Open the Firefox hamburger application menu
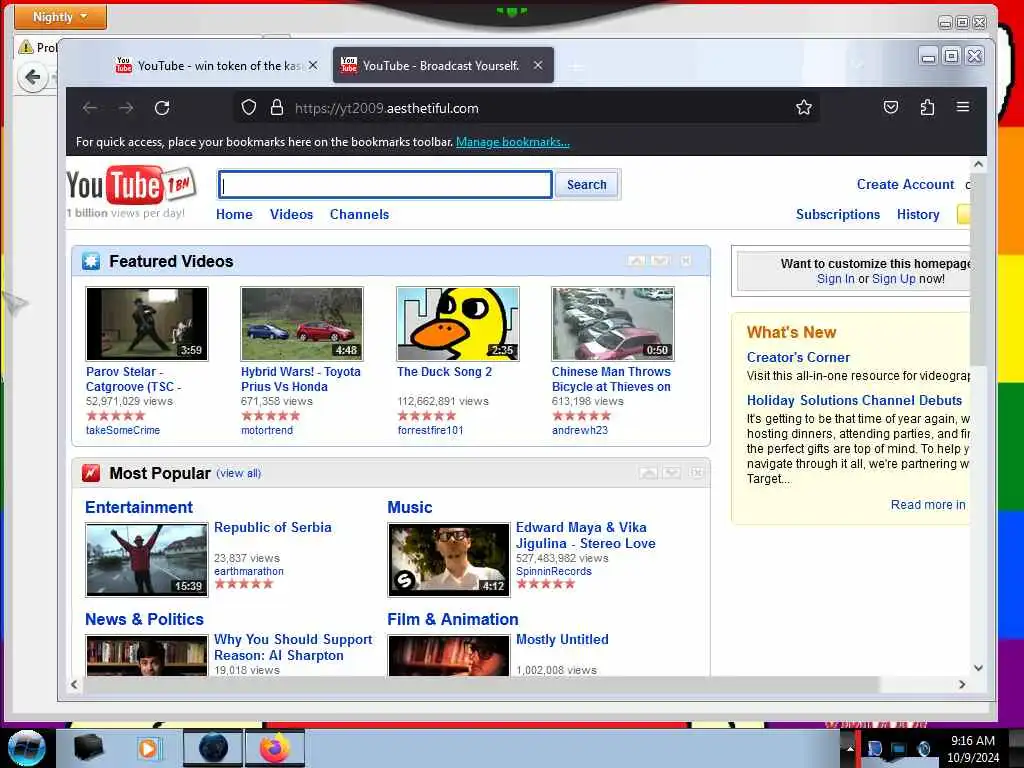The height and width of the screenshot is (768, 1024). coord(963,107)
